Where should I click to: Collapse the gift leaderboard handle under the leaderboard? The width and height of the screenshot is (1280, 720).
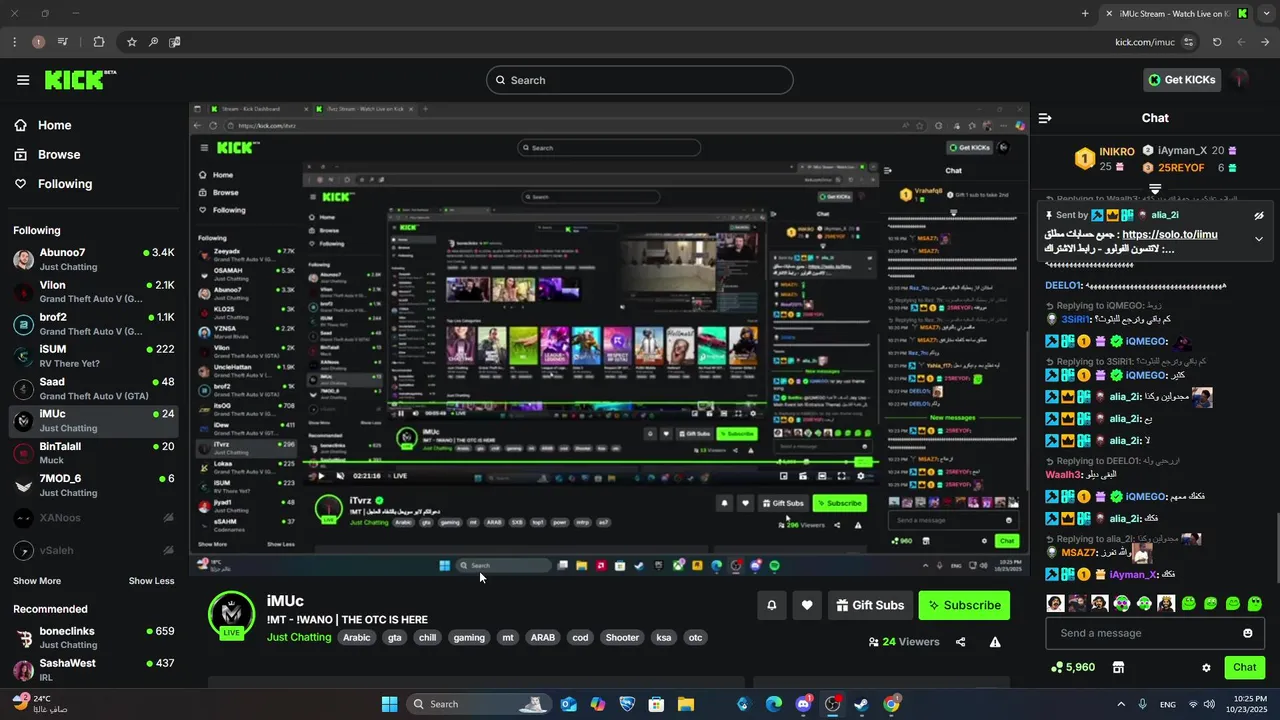(x=1155, y=188)
